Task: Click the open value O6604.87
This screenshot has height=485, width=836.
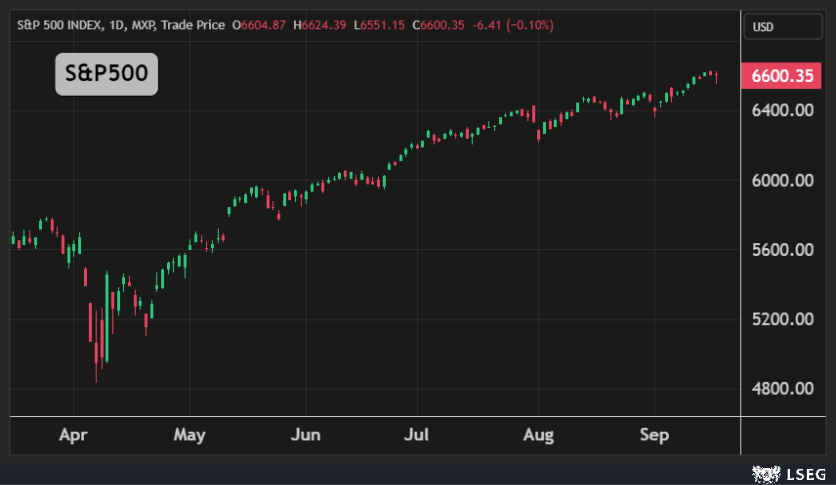Action: [x=258, y=22]
